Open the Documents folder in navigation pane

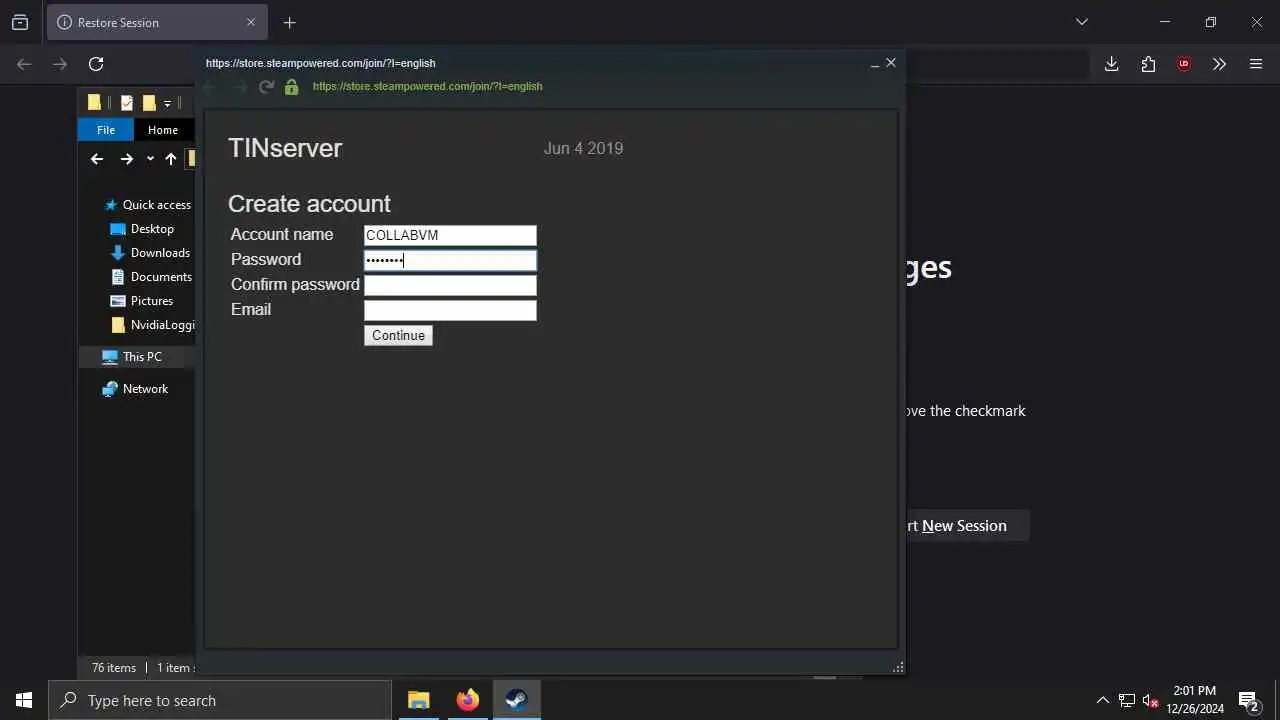(x=151, y=277)
